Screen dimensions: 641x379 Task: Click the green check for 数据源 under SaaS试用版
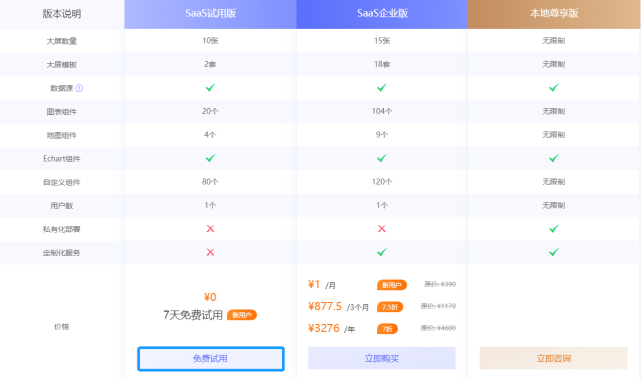[210, 87]
